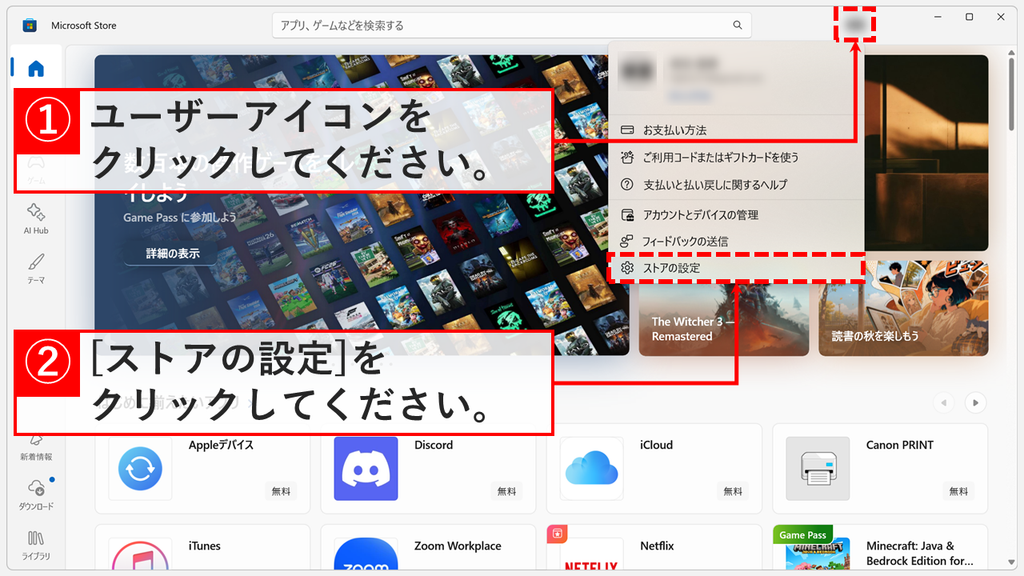
Task: Open ライブラリ in the sidebar
Action: pos(36,545)
